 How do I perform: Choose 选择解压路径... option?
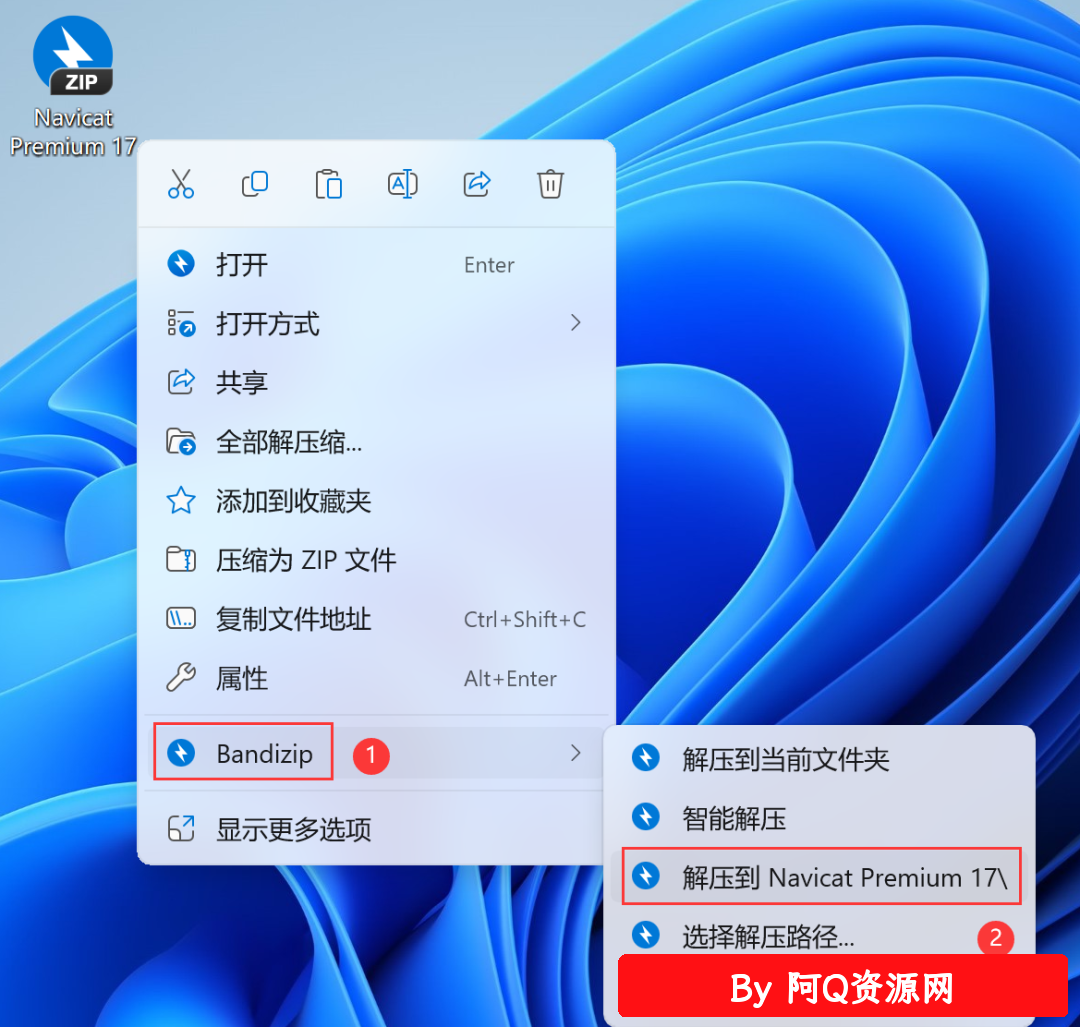[819, 936]
